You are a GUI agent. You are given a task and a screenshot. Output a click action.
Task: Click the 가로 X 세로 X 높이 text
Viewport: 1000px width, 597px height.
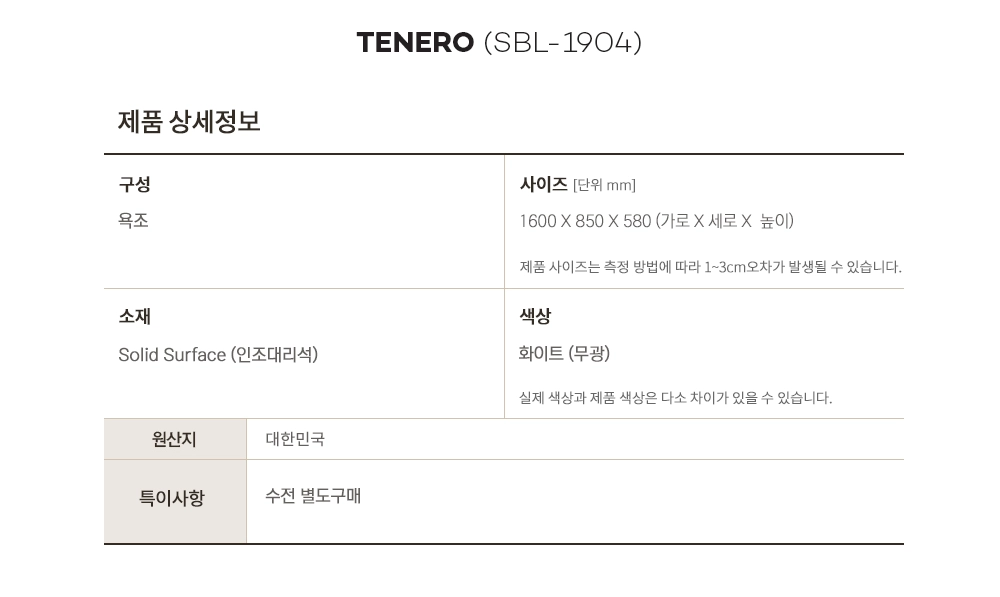725,221
